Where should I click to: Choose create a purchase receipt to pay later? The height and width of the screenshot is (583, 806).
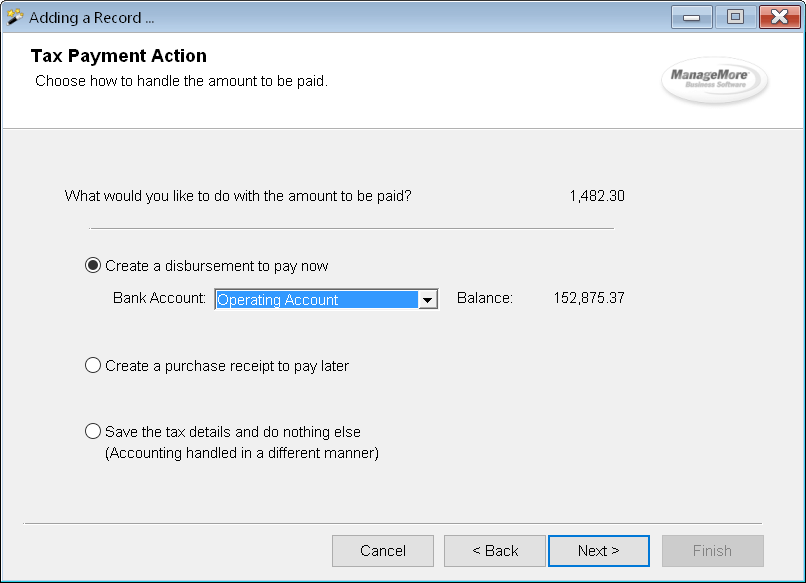(x=93, y=364)
